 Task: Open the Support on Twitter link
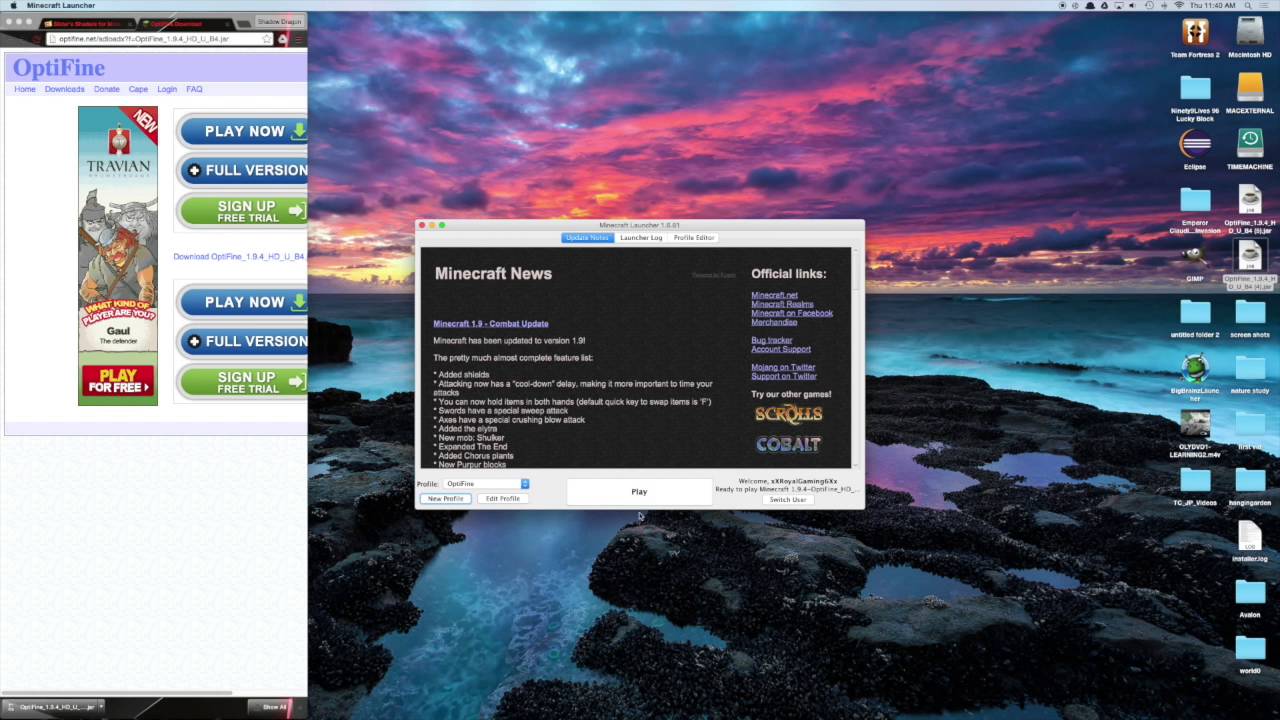[x=784, y=377]
